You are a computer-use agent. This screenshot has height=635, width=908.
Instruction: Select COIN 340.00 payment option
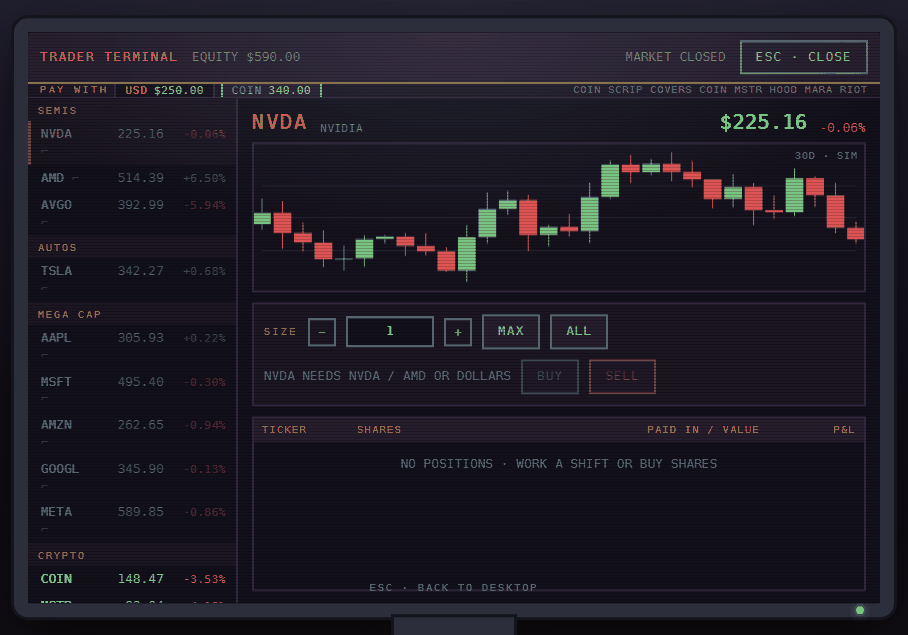(271, 90)
